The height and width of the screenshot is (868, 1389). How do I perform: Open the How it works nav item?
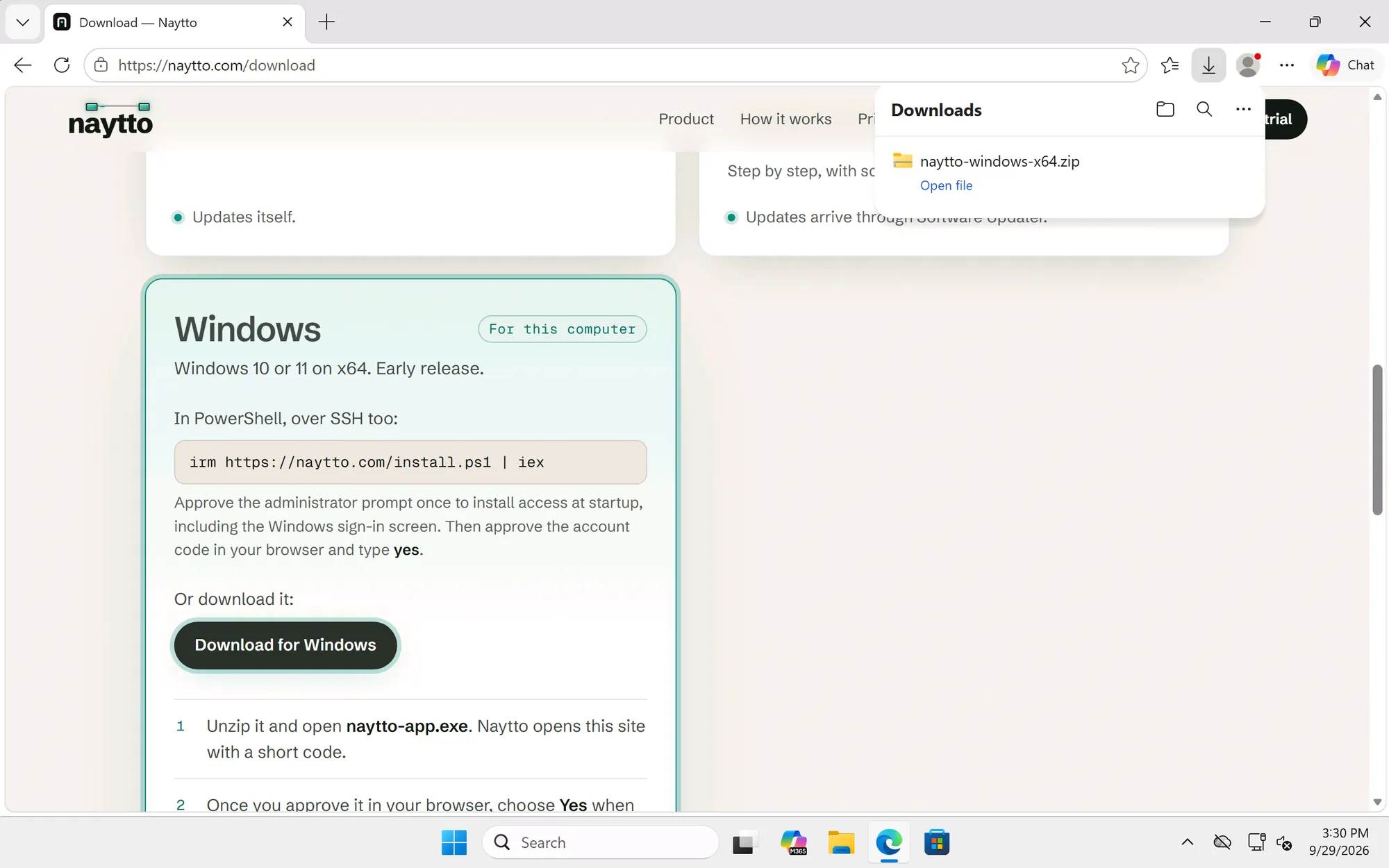pos(785,119)
